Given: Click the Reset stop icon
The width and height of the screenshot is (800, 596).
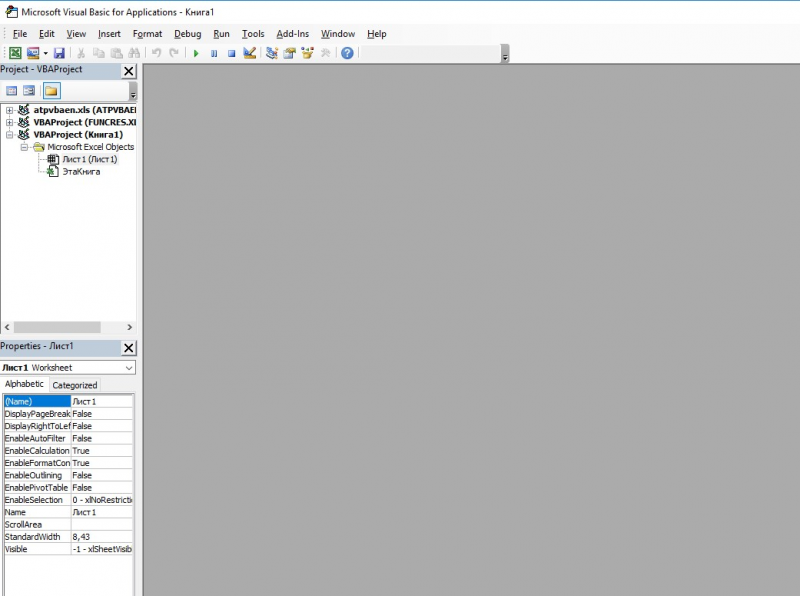Looking at the screenshot, I should coord(232,53).
